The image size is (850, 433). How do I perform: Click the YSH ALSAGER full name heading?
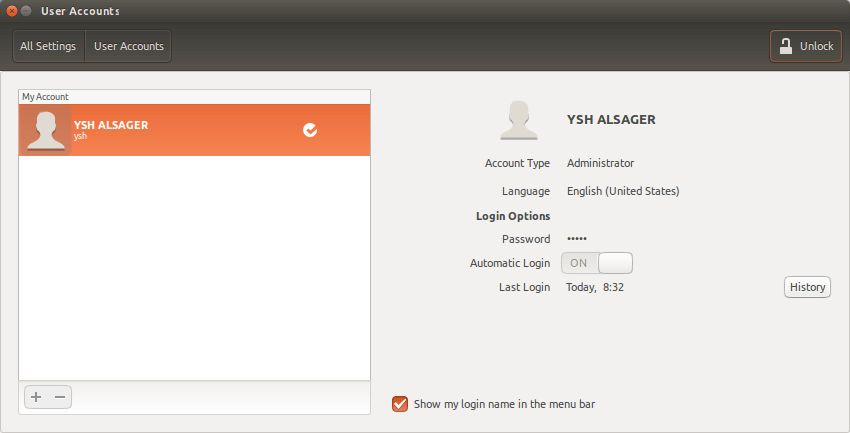tap(611, 120)
